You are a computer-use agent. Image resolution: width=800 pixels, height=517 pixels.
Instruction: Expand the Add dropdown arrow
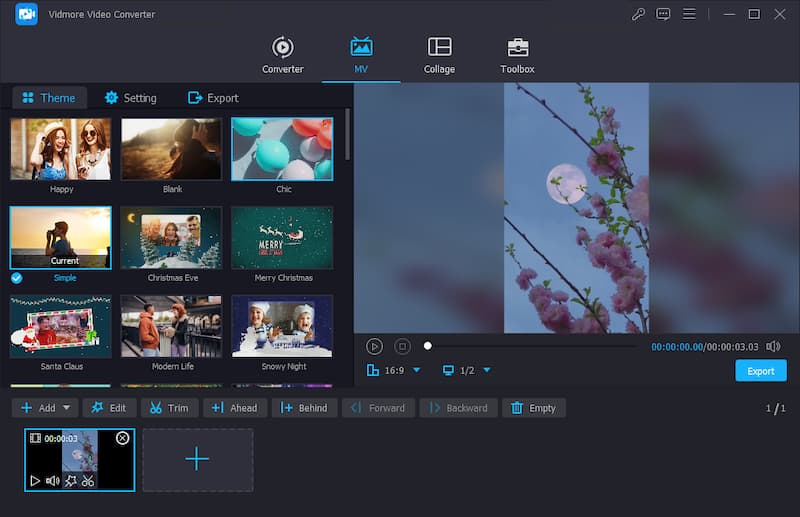(x=66, y=408)
